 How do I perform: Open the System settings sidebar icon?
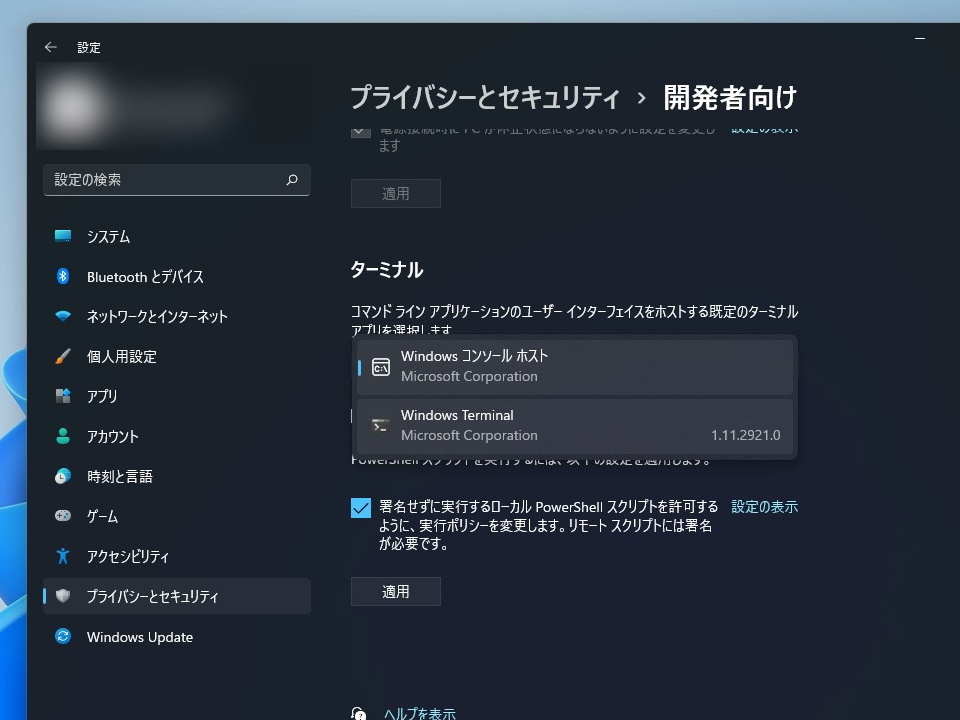62,237
